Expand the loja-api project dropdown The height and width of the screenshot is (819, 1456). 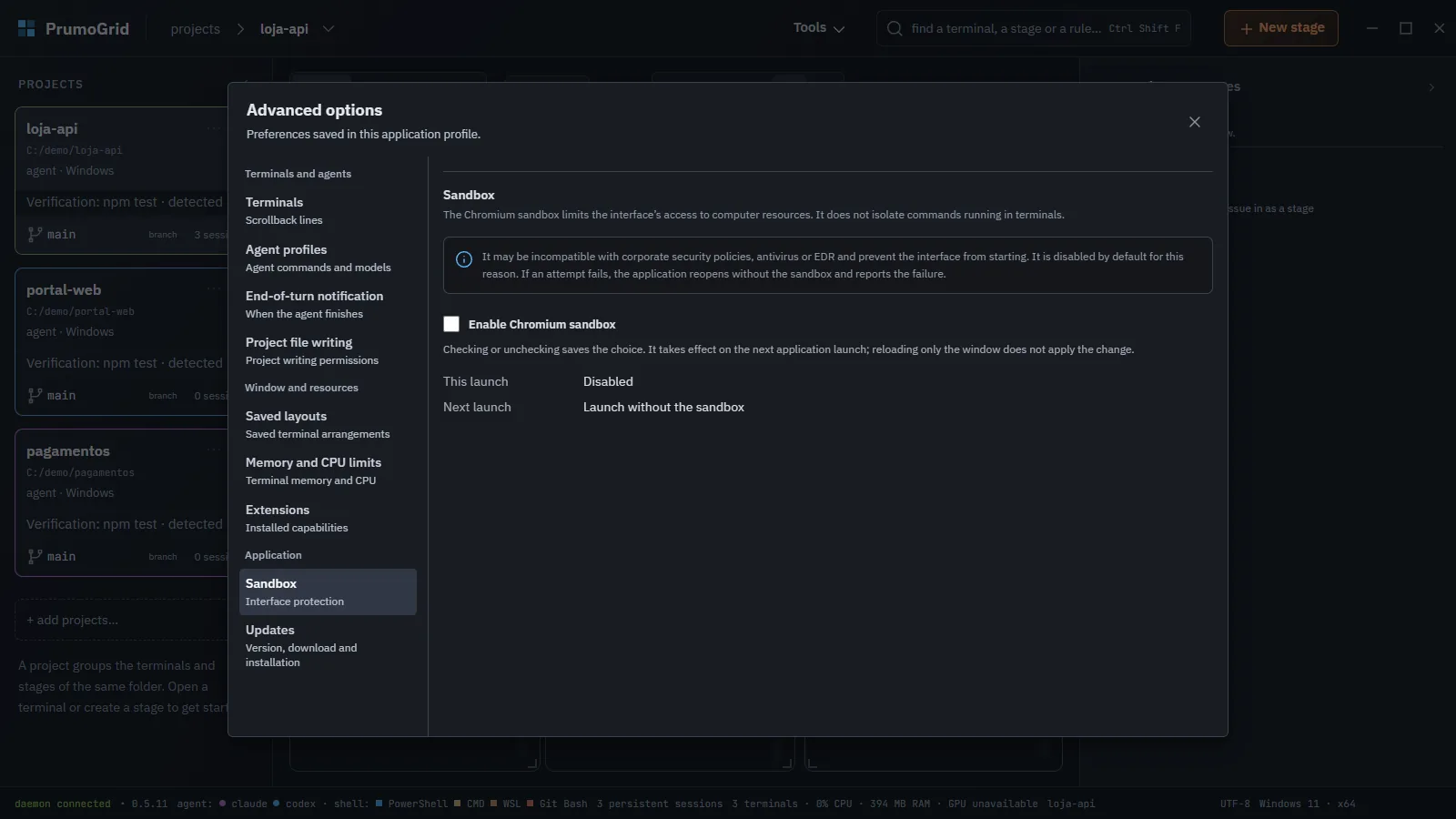(329, 29)
